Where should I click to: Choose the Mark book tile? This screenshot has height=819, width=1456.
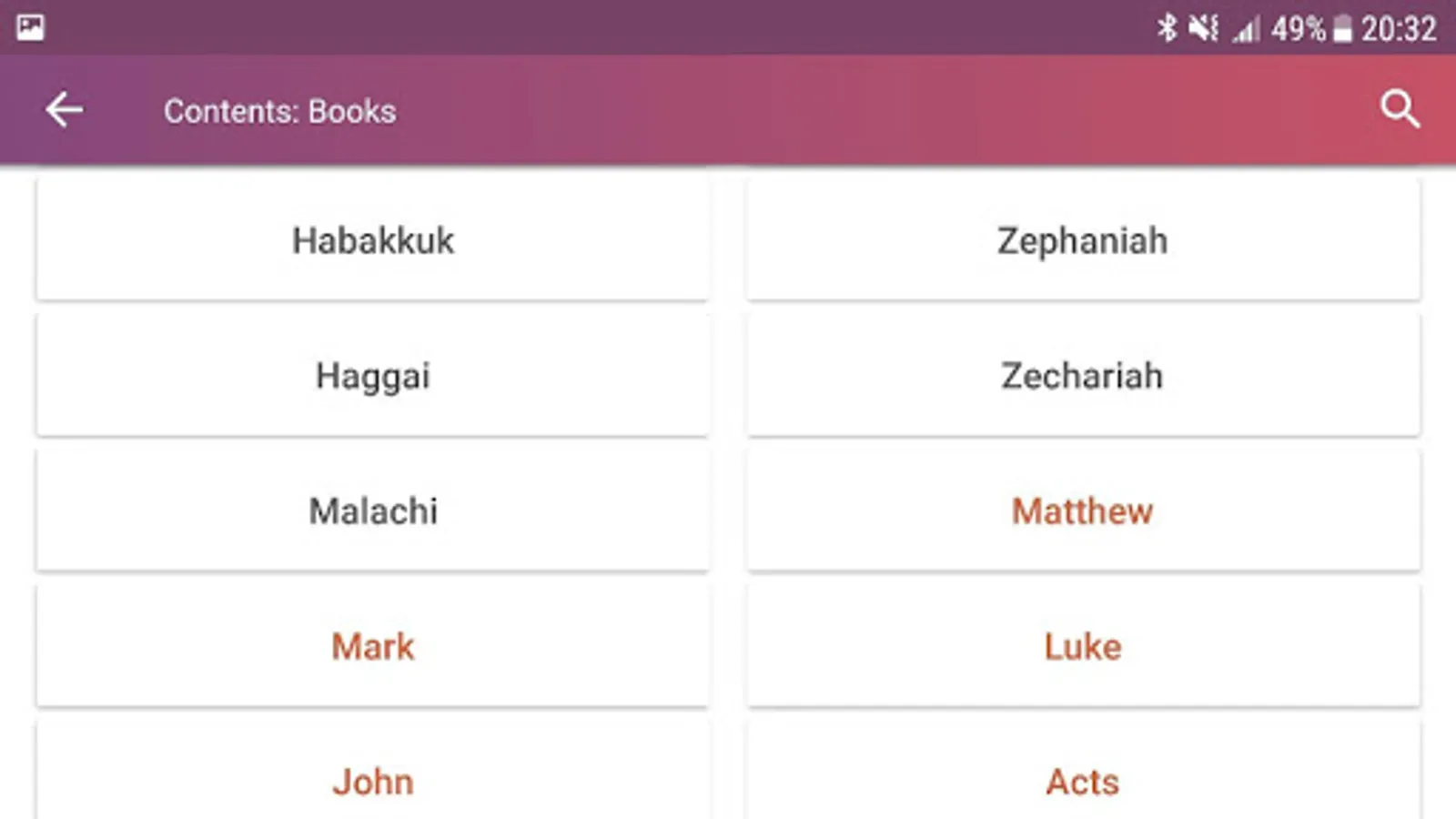[x=372, y=646]
